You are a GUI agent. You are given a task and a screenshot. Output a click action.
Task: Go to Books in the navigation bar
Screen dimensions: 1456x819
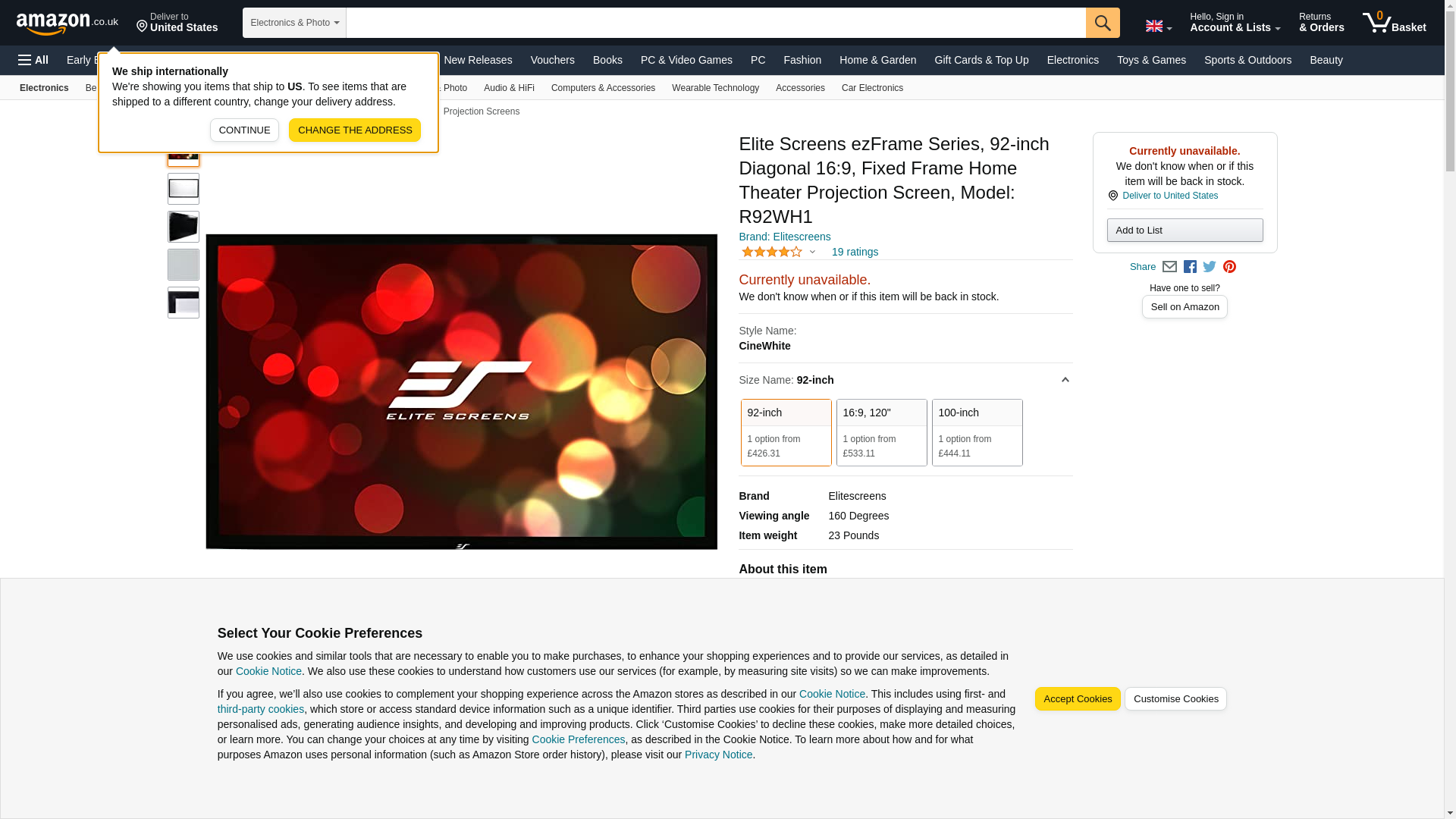(607, 60)
